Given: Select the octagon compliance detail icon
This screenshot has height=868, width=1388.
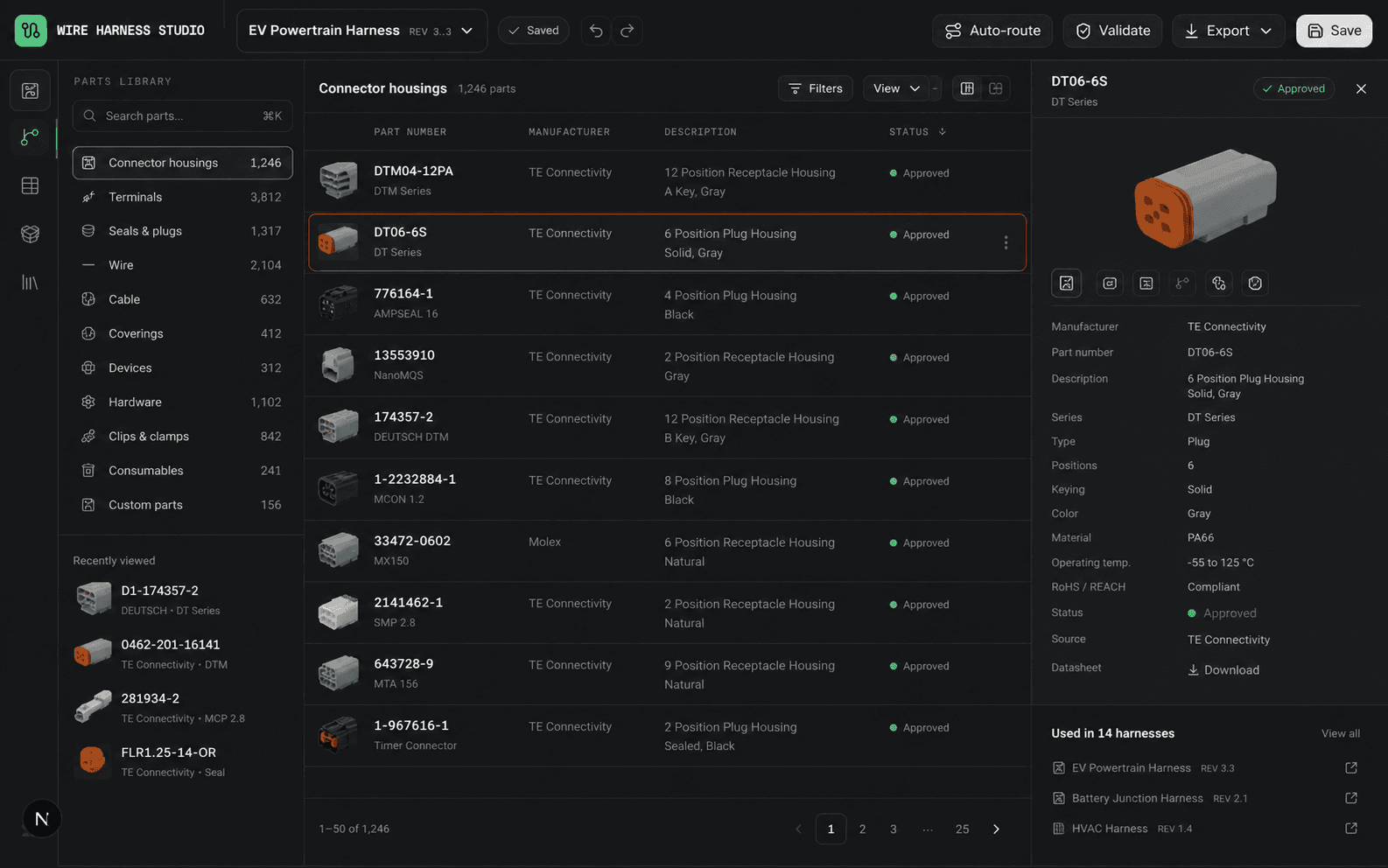Looking at the screenshot, I should click(1255, 283).
